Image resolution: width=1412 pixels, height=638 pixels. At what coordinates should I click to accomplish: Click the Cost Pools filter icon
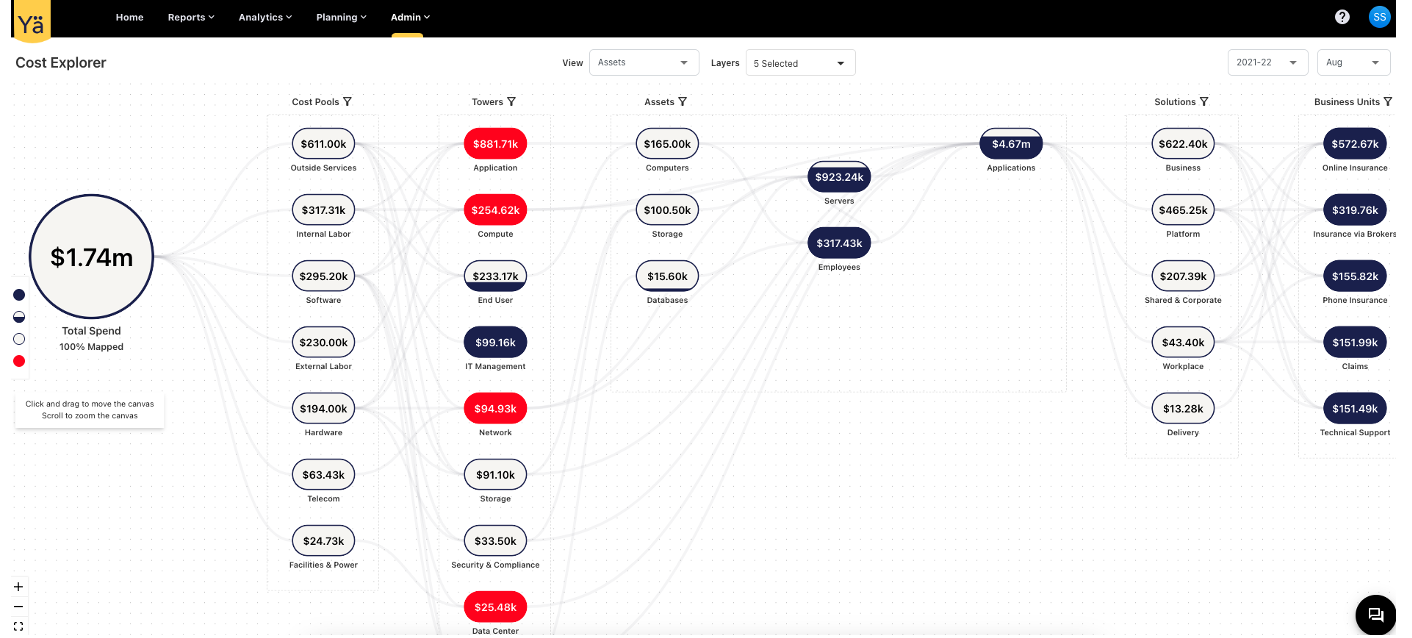point(347,102)
